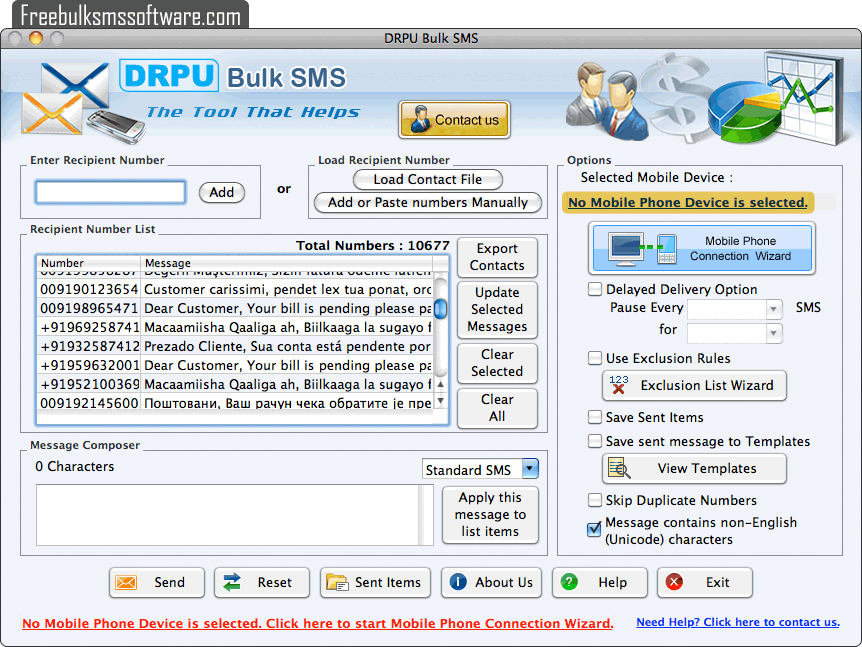The height and width of the screenshot is (647, 862).
Task: Enable Delayed Delivery Option checkbox
Action: click(595, 289)
